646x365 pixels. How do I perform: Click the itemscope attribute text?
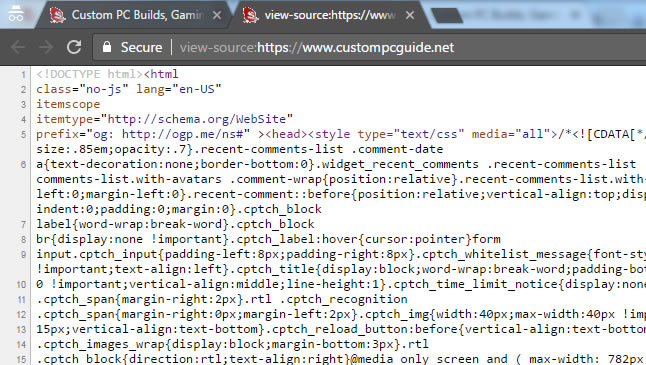click(x=68, y=104)
